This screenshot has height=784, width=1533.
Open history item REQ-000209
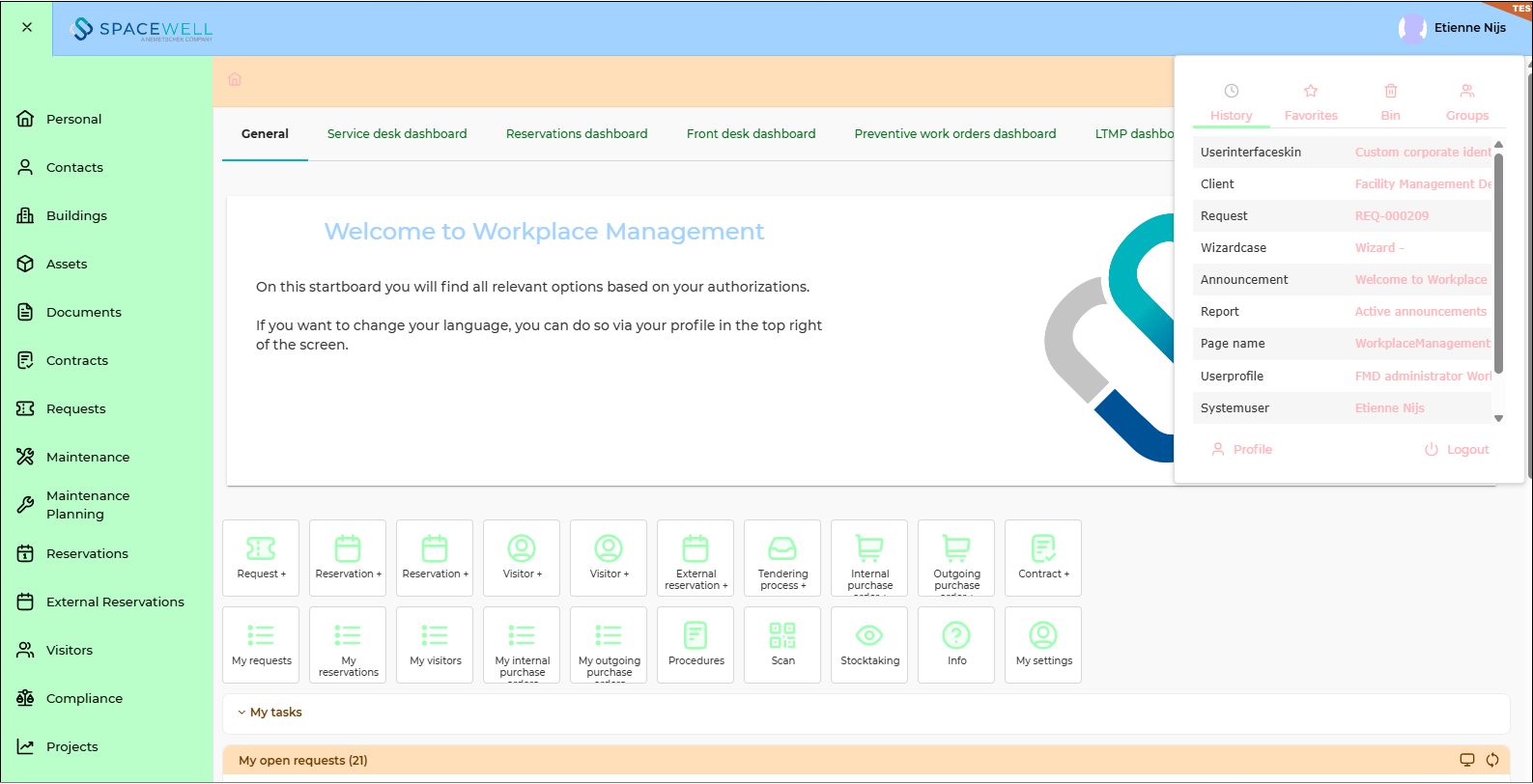(x=1392, y=216)
